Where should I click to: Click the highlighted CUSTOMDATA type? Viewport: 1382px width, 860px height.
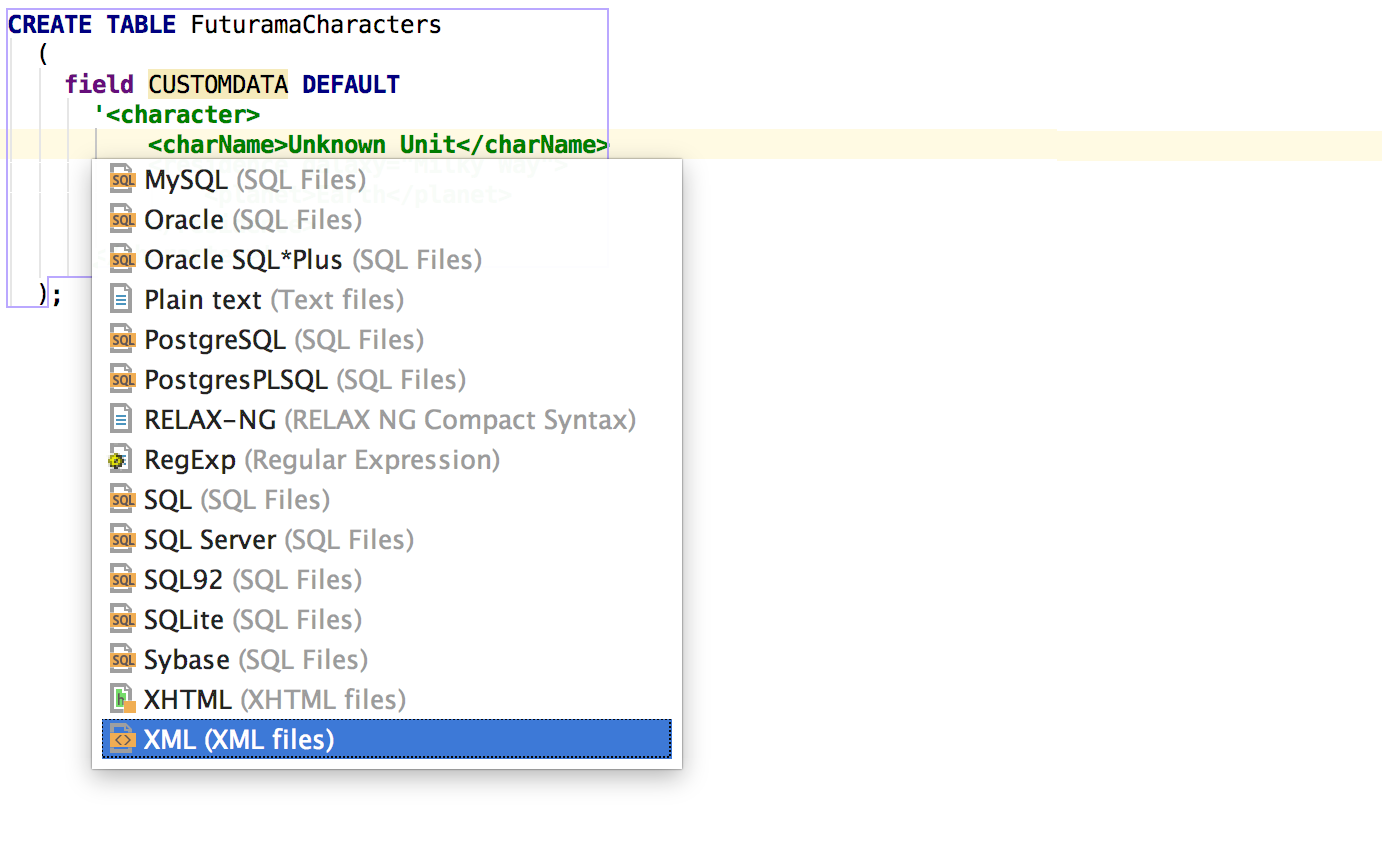pos(218,84)
